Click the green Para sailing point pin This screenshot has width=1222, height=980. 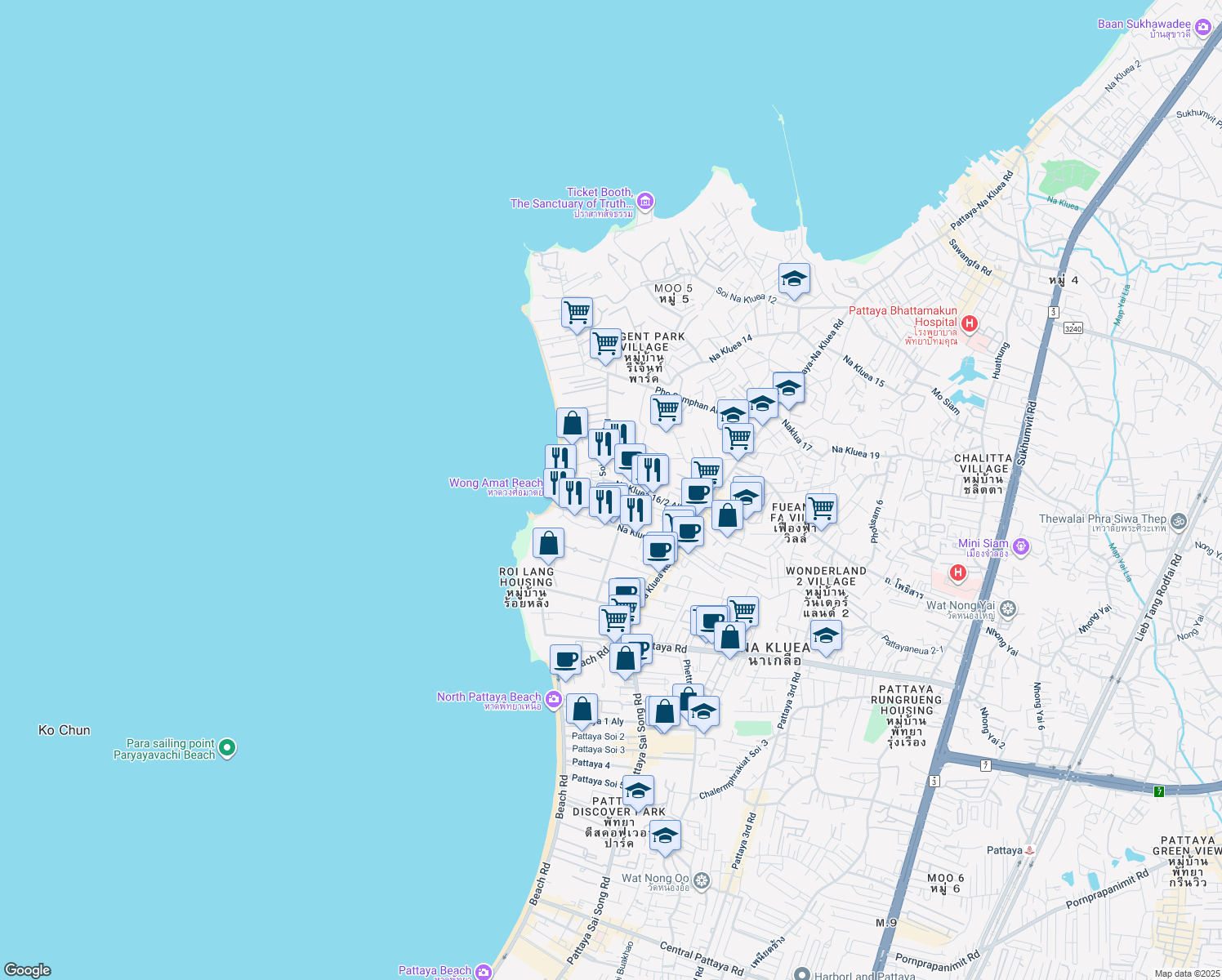227,747
